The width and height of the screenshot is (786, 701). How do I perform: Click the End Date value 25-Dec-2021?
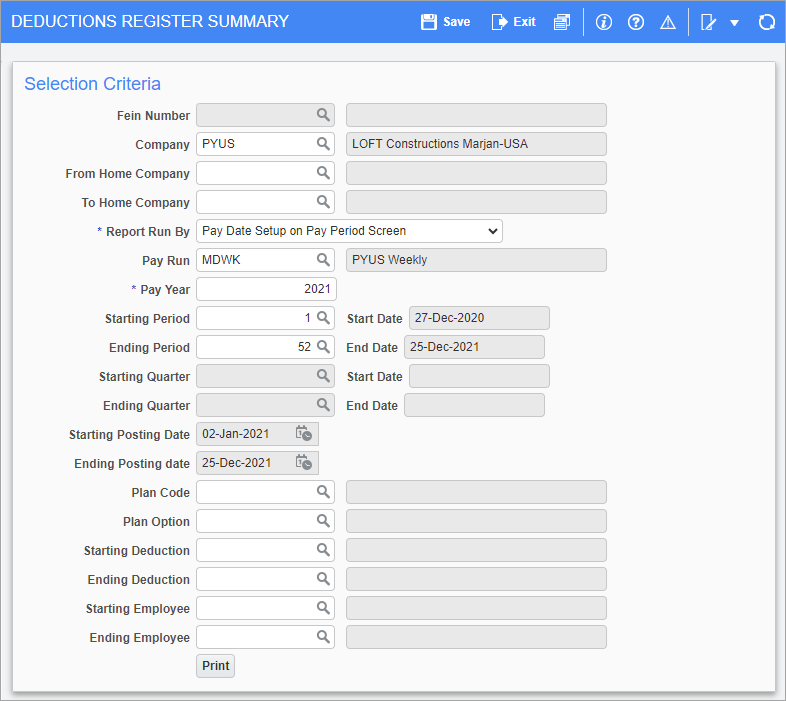pyautogui.click(x=474, y=347)
